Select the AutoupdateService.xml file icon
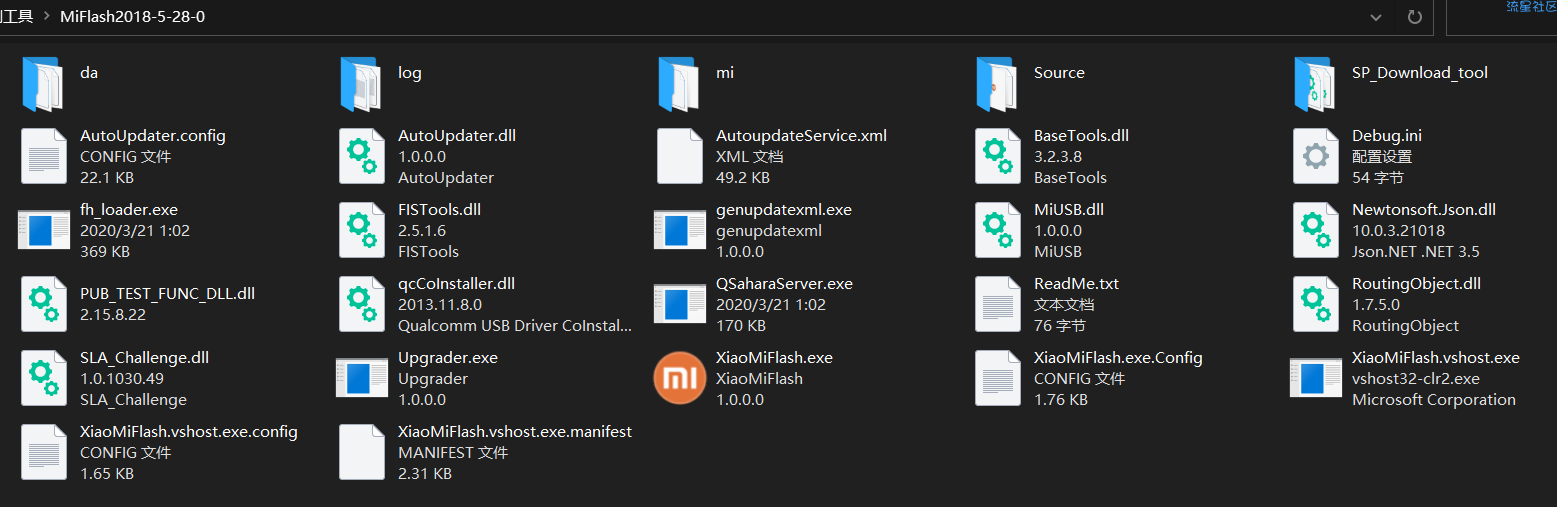Viewport: 1557px width, 507px height. coord(679,156)
